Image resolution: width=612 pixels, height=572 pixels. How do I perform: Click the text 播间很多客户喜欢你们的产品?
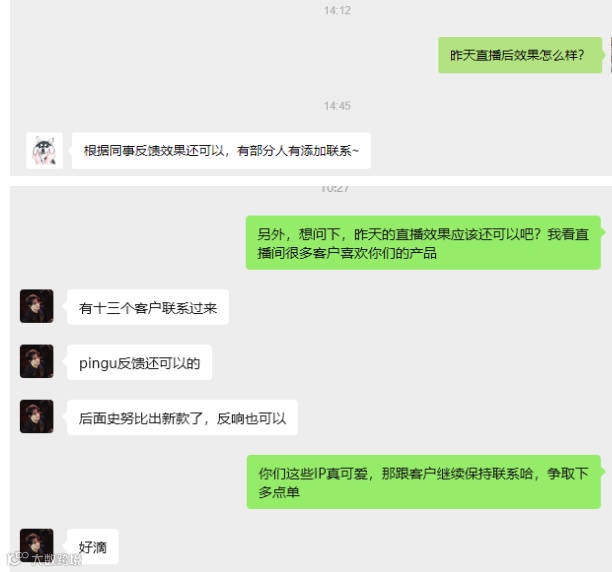pyautogui.click(x=347, y=253)
